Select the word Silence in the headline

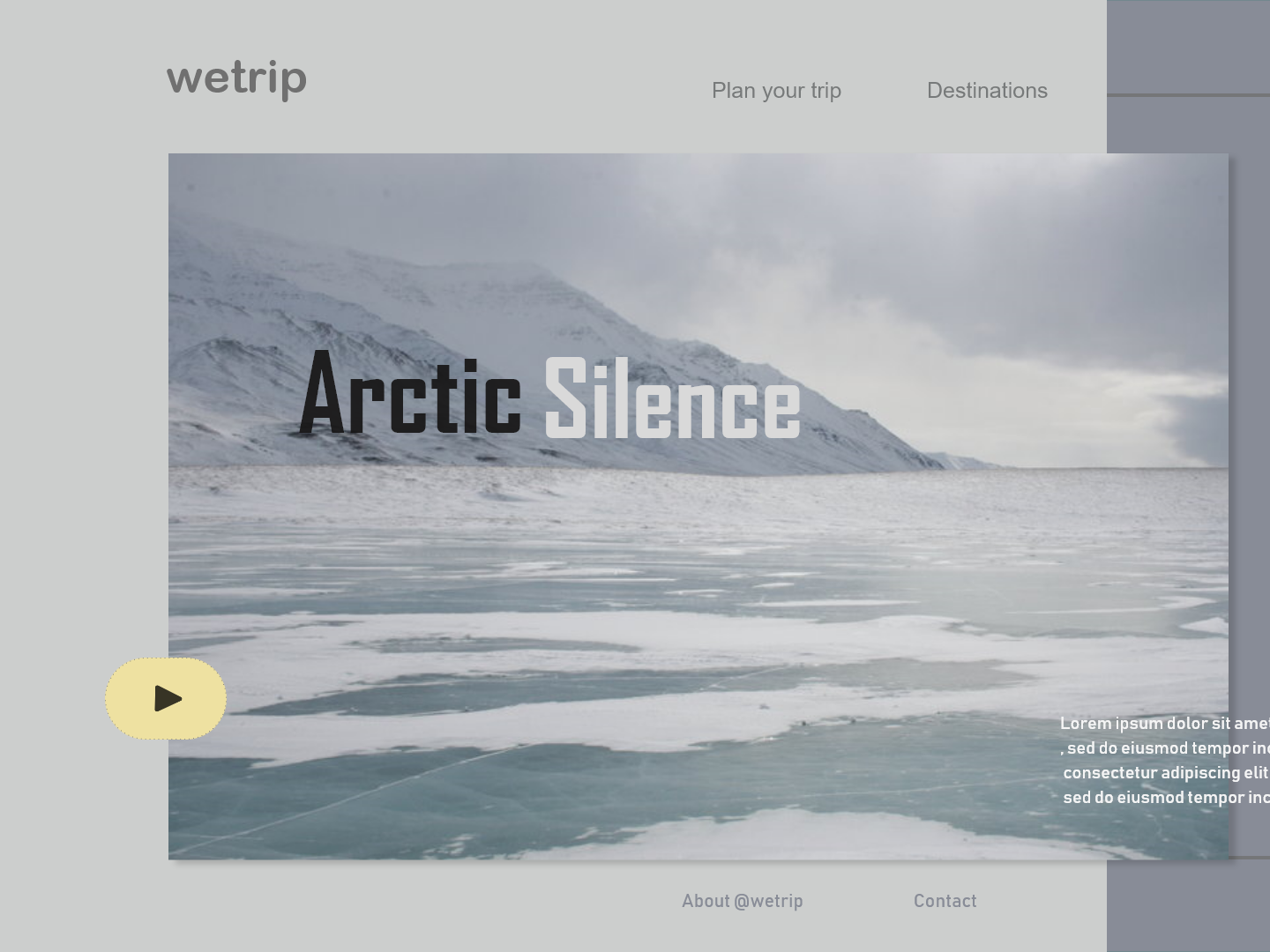pyautogui.click(x=672, y=398)
